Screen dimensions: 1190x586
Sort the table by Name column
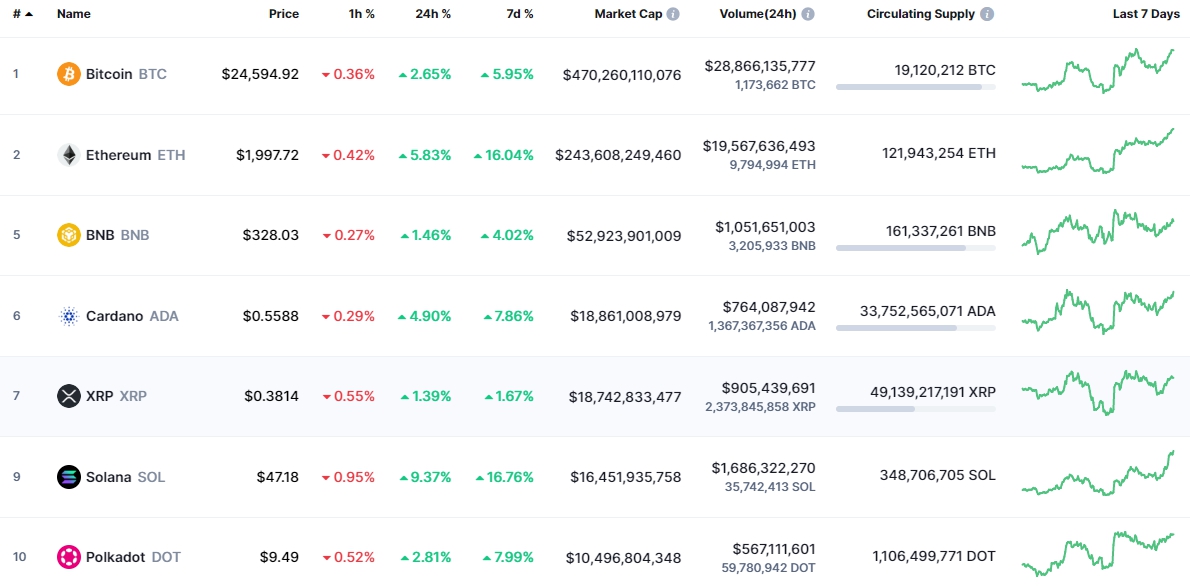(x=73, y=14)
